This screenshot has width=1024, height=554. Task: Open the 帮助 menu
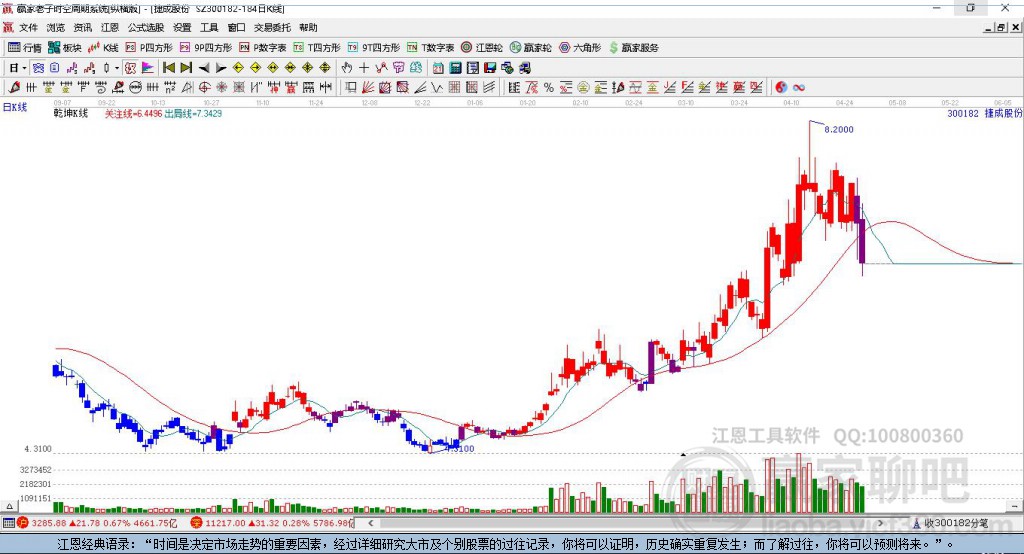click(x=308, y=27)
